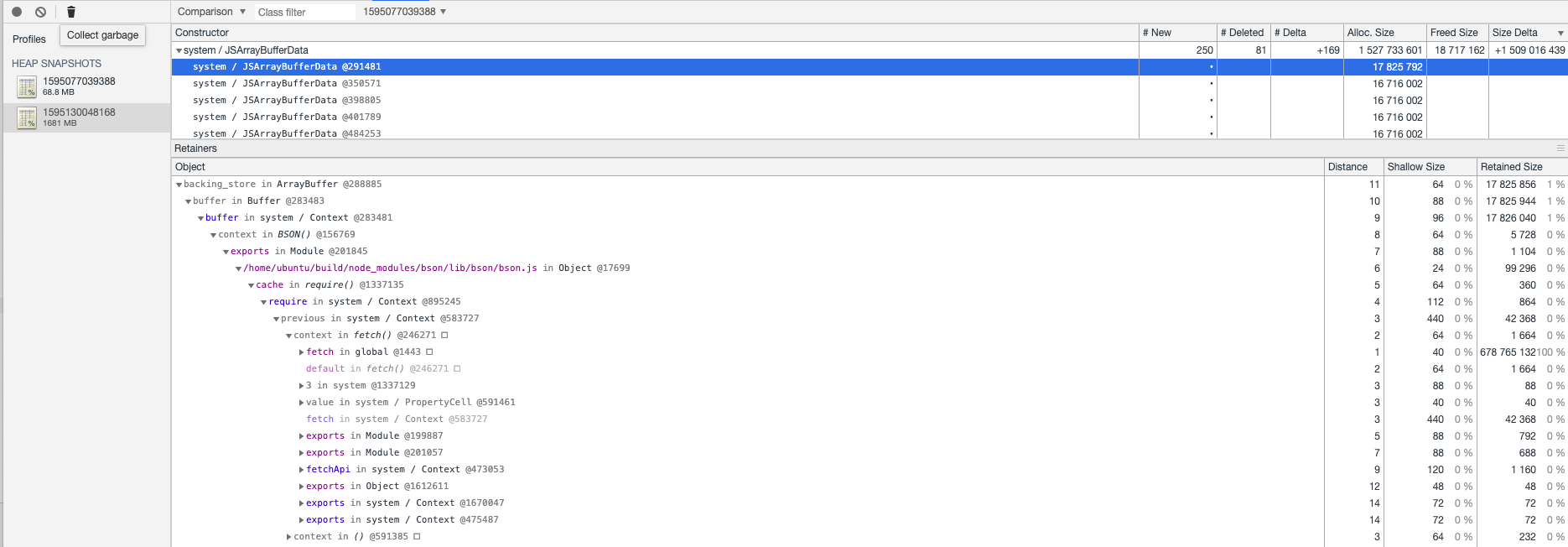Expand exports in system / Context @1670047
Screen dimensions: 1568x547
pos(301,503)
